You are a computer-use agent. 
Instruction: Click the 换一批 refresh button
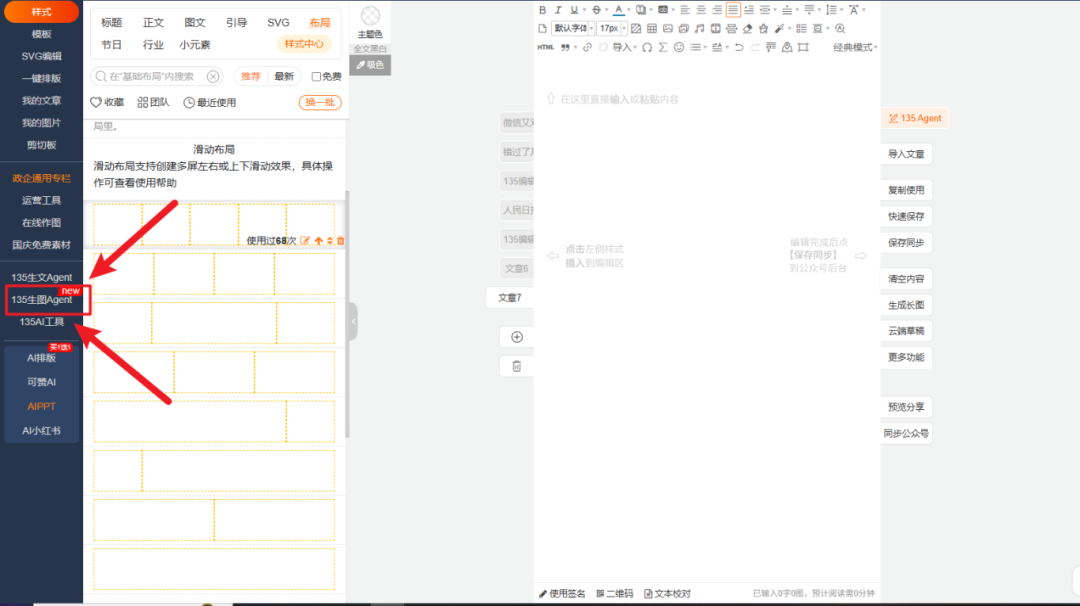320,103
